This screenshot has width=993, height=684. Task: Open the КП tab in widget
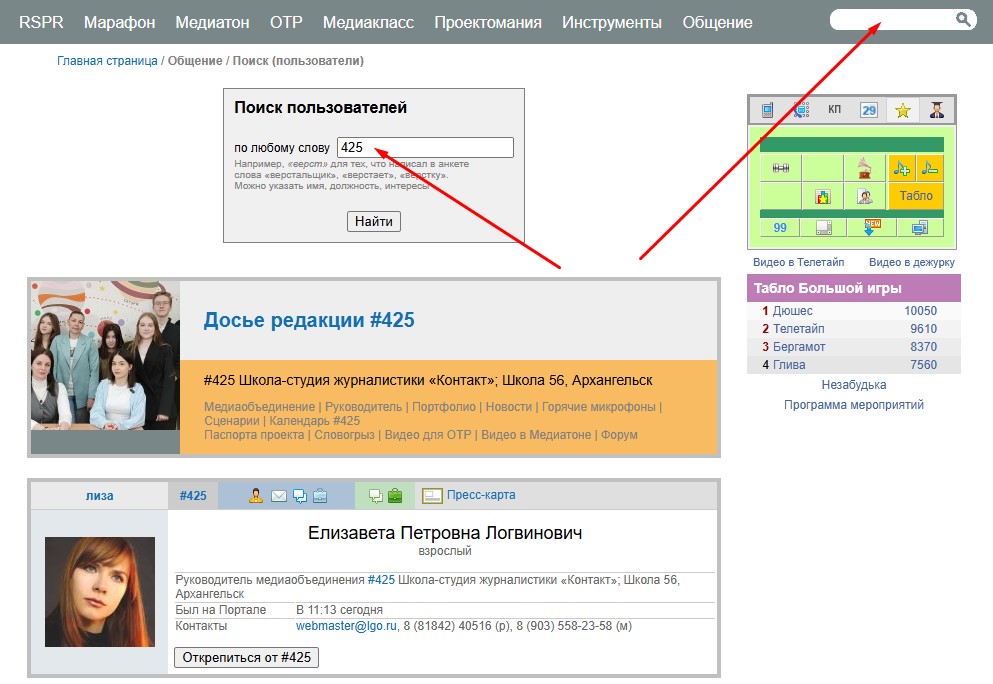[834, 110]
